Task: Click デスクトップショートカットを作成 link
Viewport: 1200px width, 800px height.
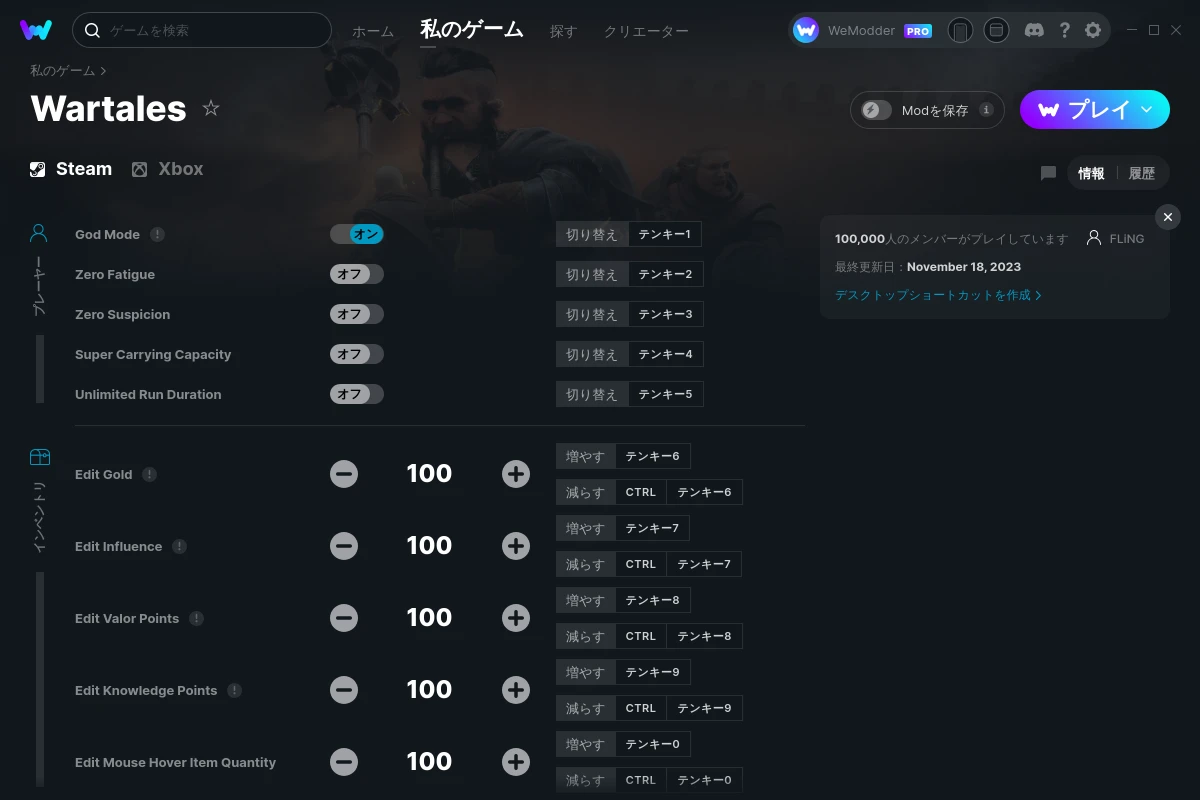Action: (x=938, y=295)
